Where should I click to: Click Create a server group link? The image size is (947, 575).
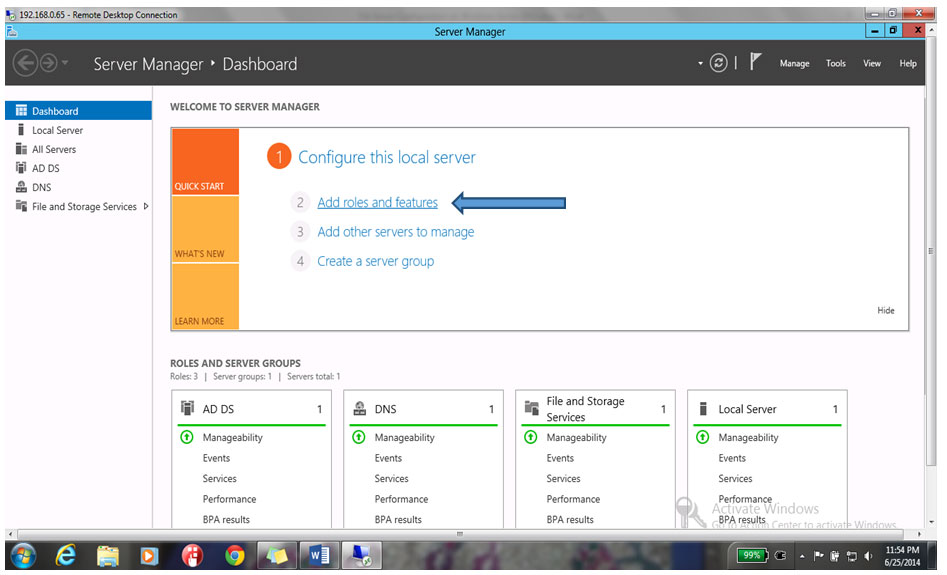tap(376, 262)
